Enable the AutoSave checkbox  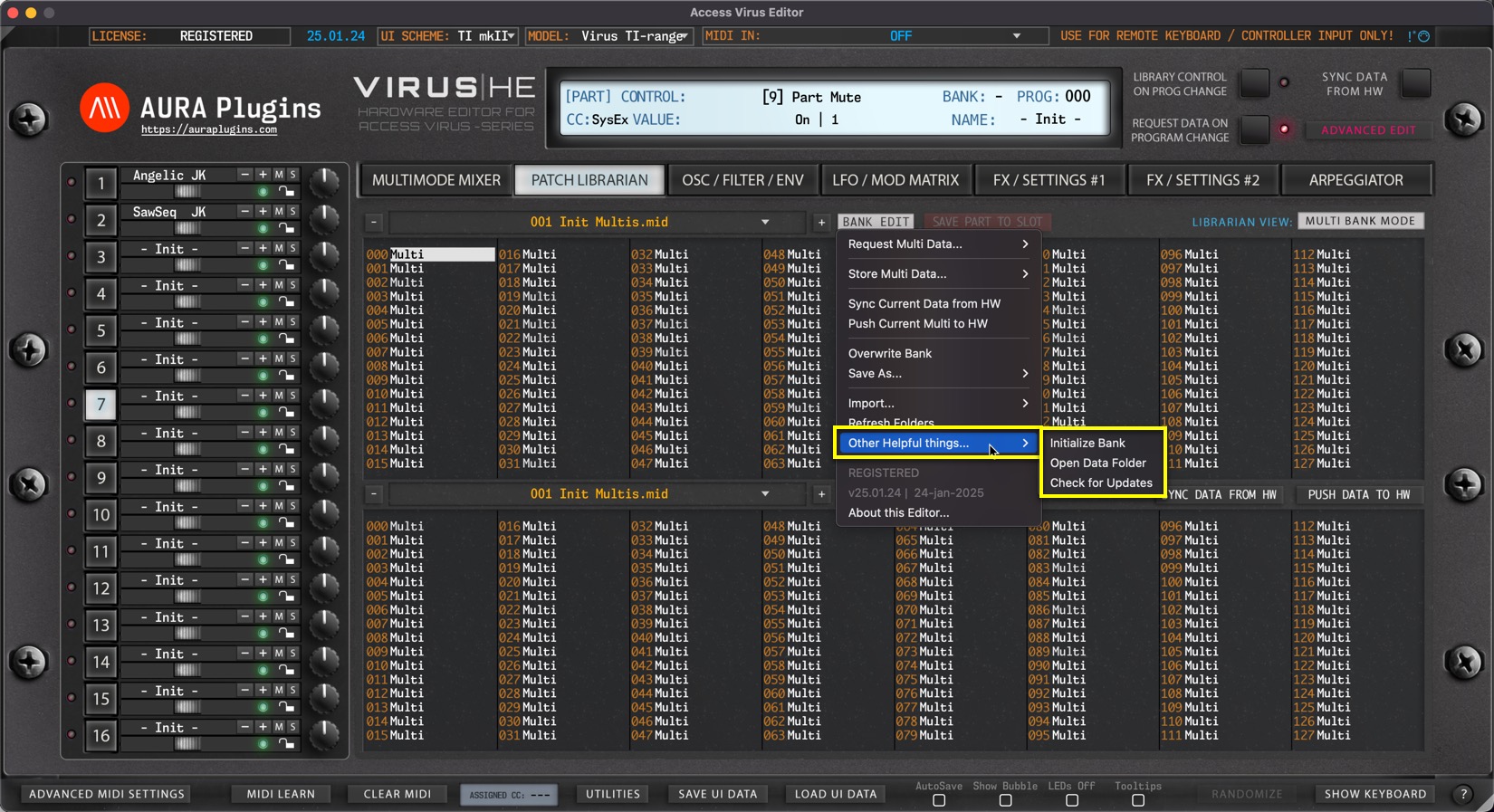click(x=939, y=800)
